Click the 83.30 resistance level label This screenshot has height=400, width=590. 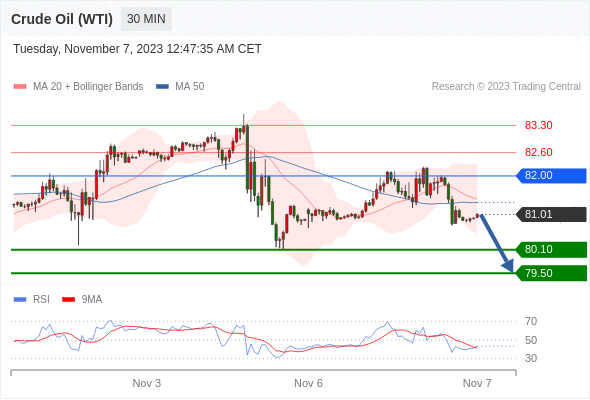(x=538, y=125)
